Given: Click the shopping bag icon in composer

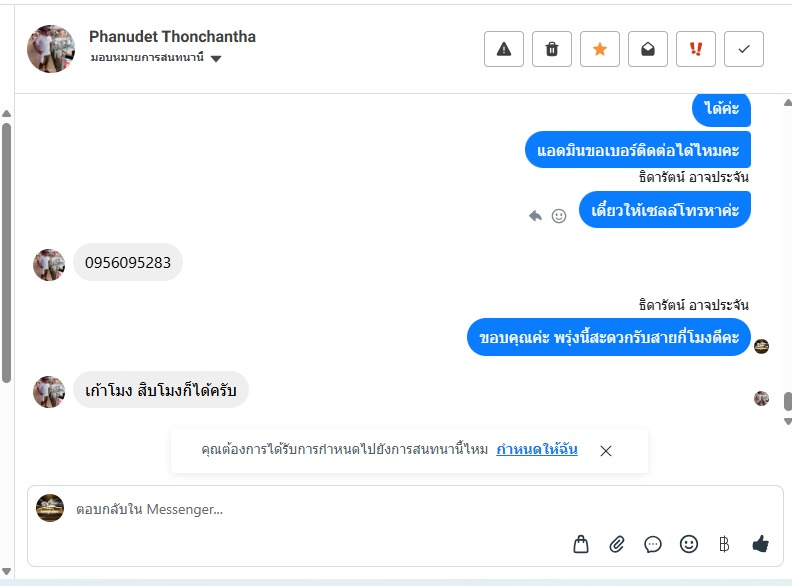Looking at the screenshot, I should click(581, 544).
